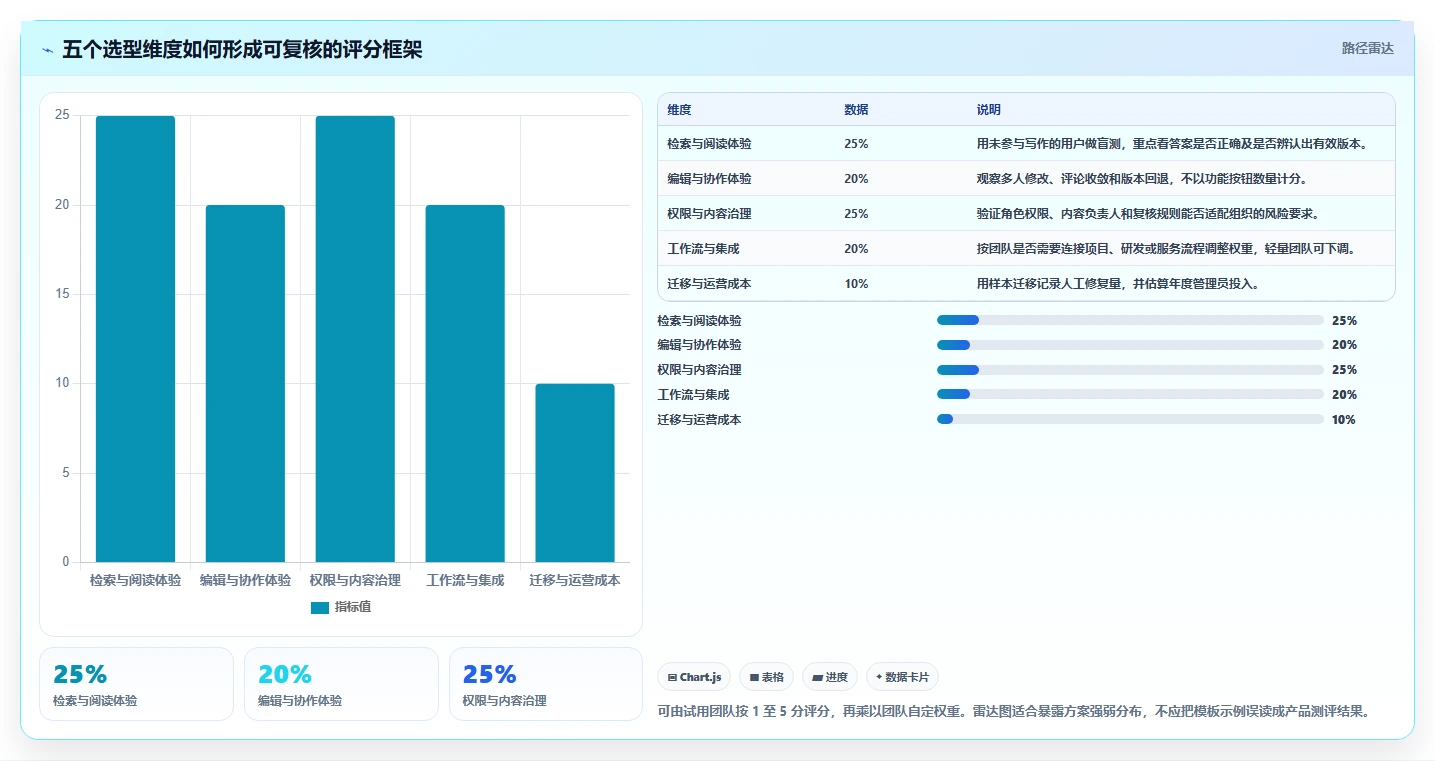
Task: Click the 工作流与集成 progress bar
Action: coord(1130,395)
